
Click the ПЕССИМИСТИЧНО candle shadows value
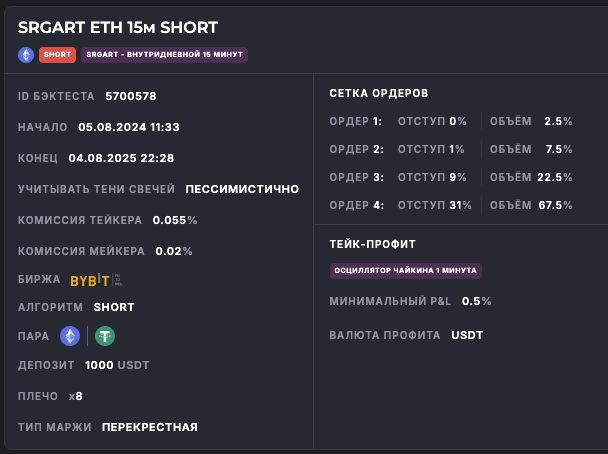point(242,188)
